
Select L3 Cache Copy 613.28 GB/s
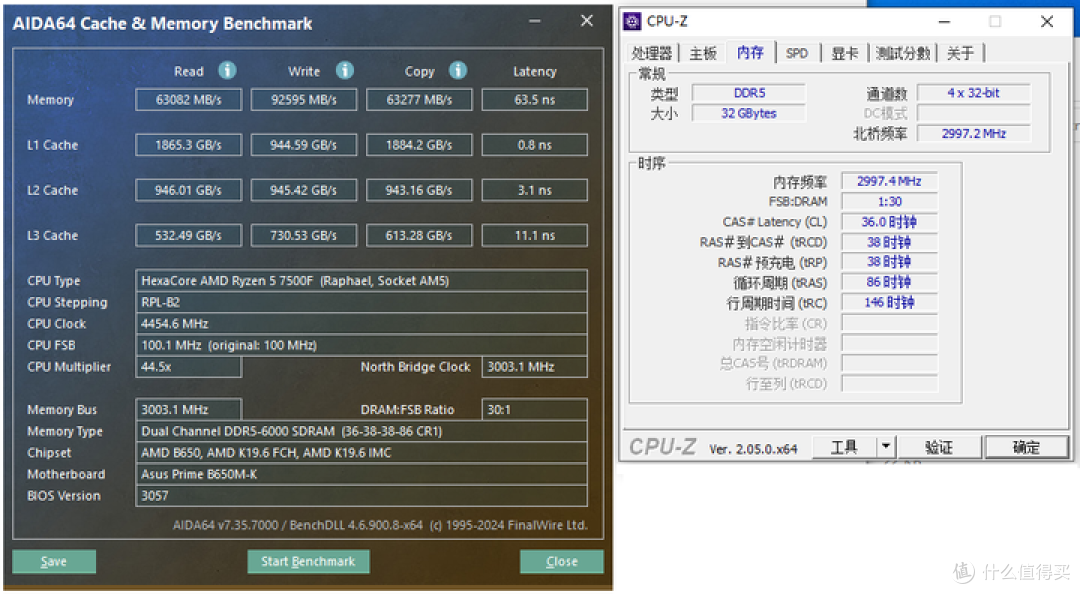(x=419, y=236)
